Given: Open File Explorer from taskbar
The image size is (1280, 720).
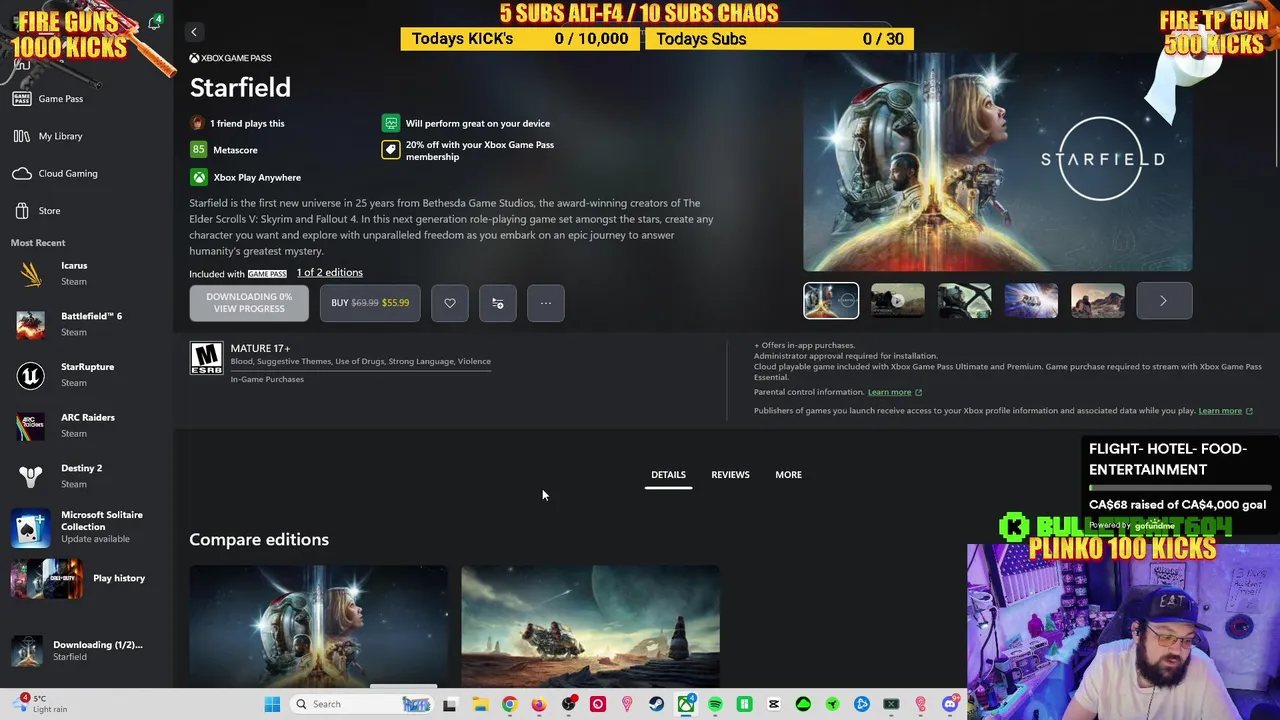Looking at the screenshot, I should (480, 704).
